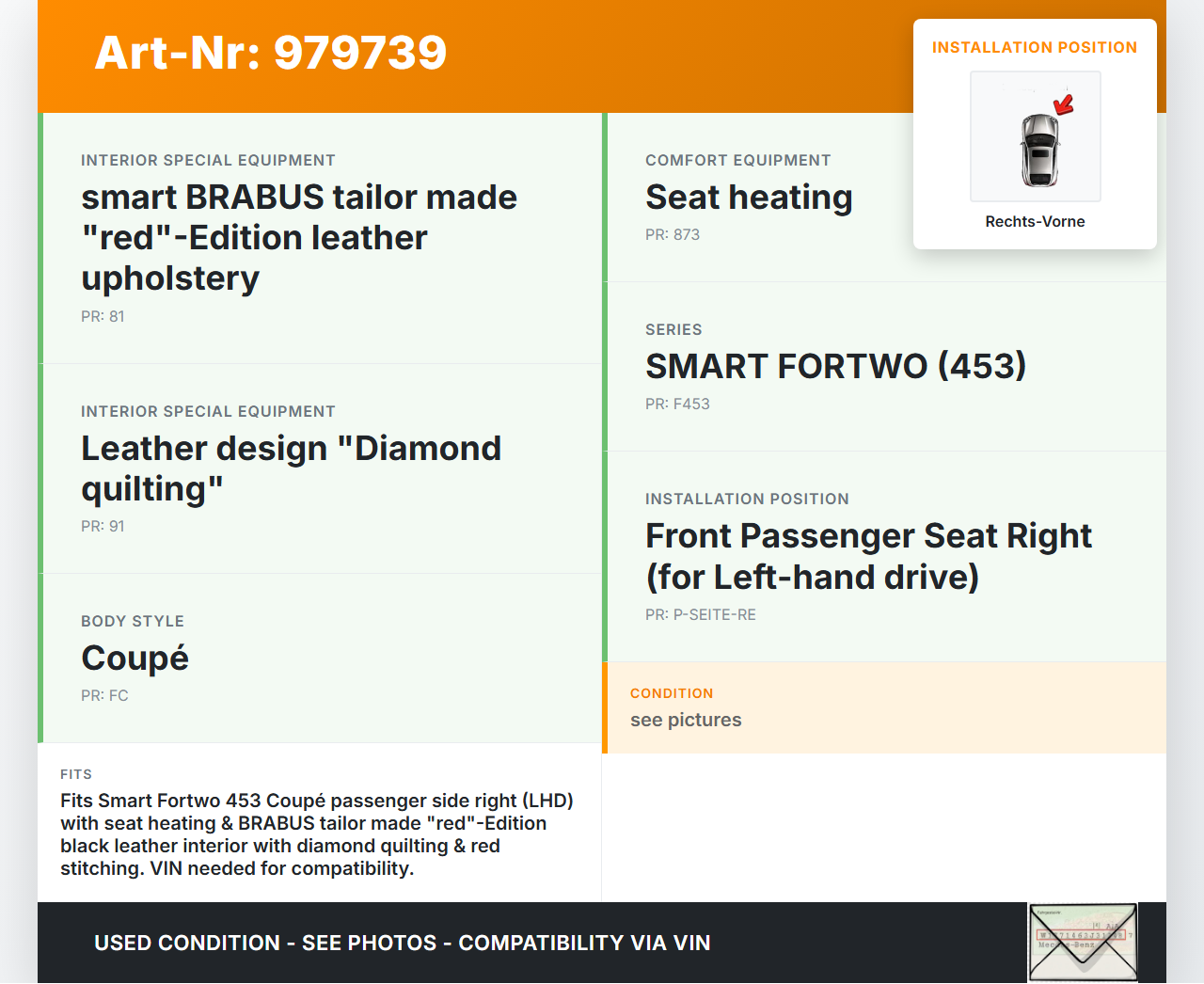Click the Fits compatibility description text

(x=318, y=834)
